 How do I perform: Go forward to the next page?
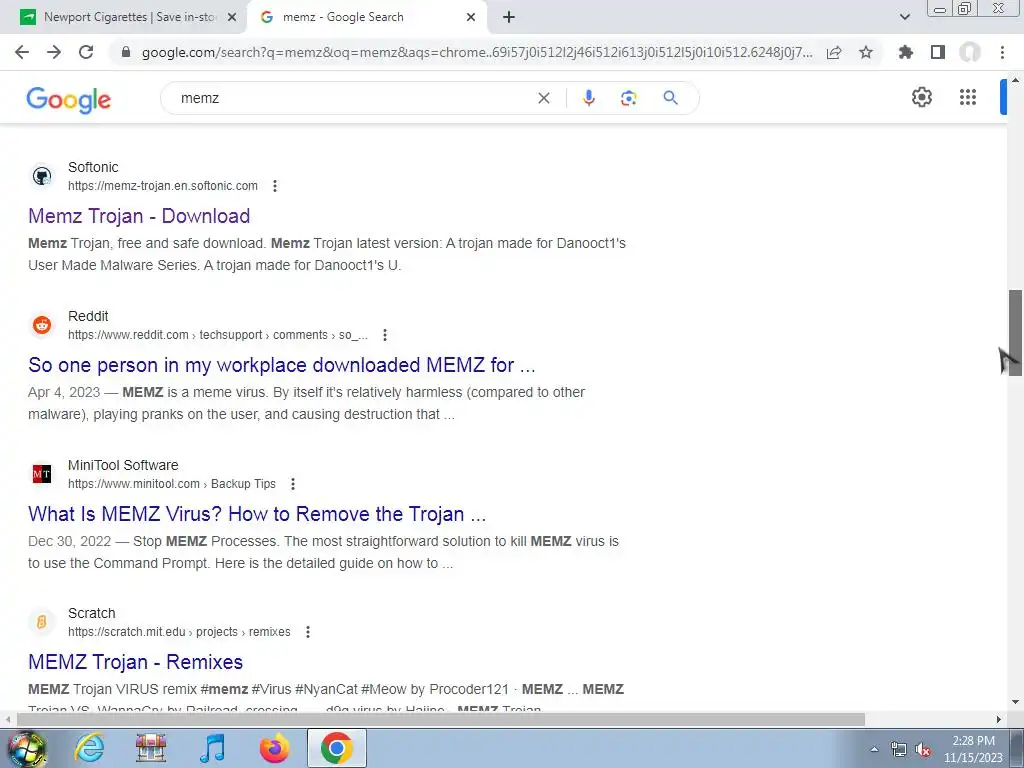coord(54,52)
